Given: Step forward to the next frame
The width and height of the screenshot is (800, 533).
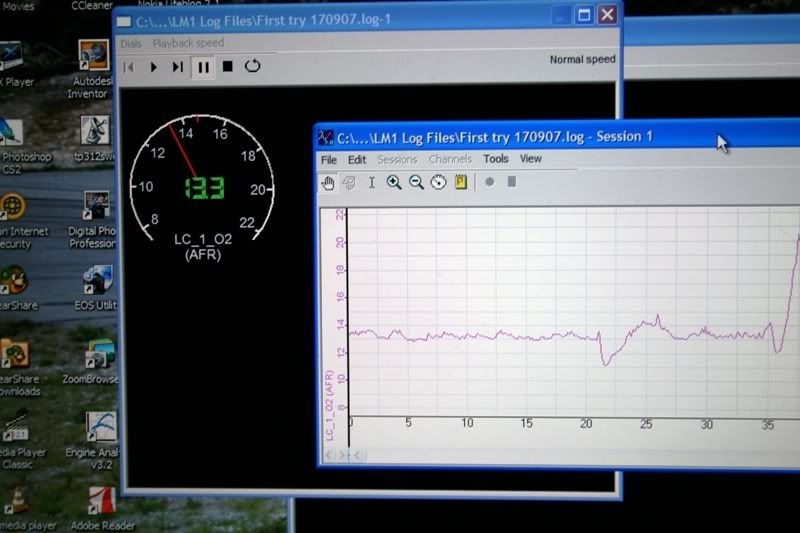Looking at the screenshot, I should coord(178,67).
